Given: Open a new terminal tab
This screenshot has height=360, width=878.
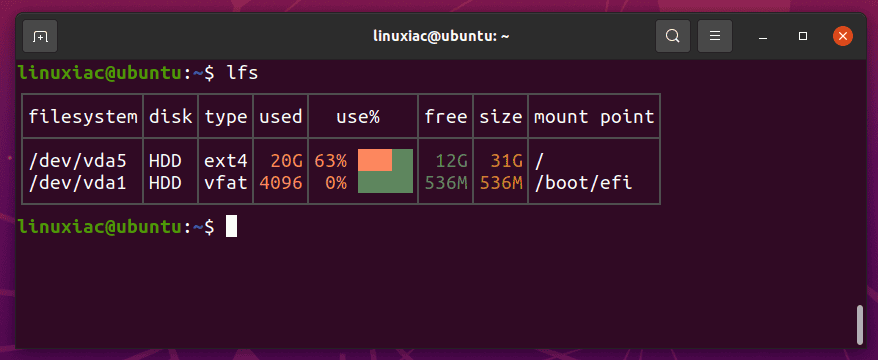Looking at the screenshot, I should (40, 36).
